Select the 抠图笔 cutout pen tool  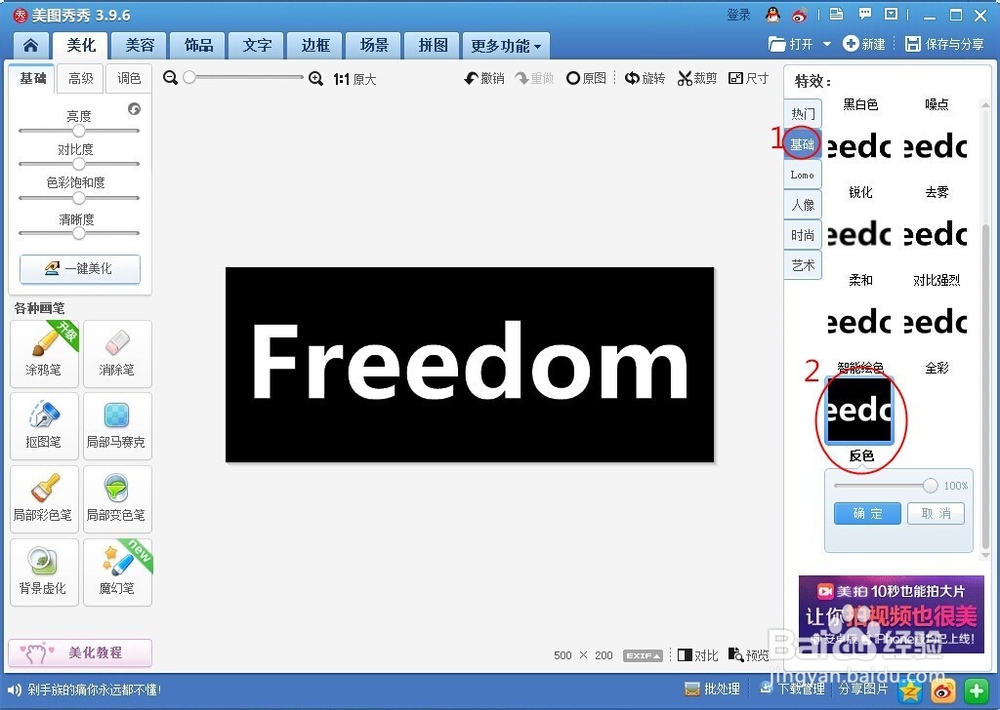click(x=44, y=426)
